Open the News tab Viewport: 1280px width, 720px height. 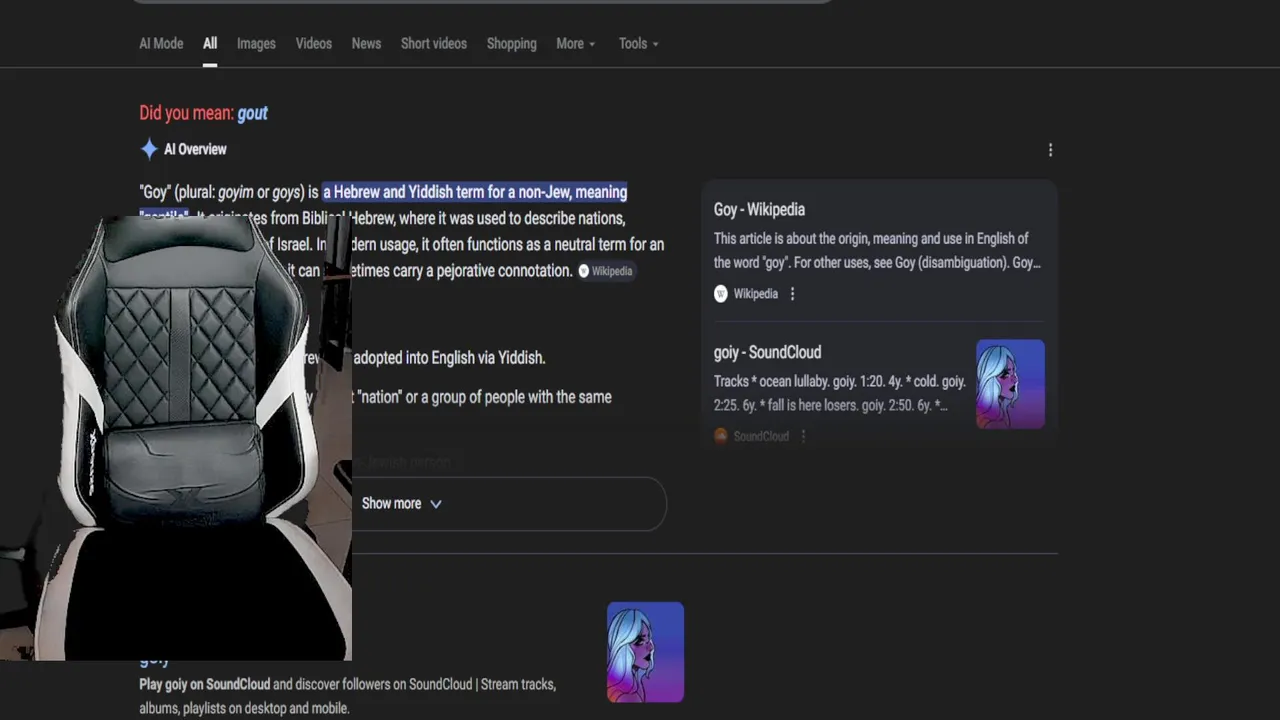366,44
